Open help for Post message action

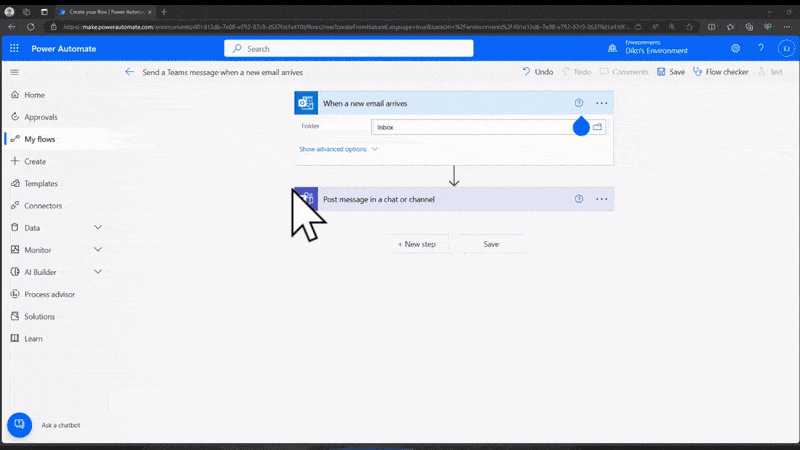pos(579,199)
